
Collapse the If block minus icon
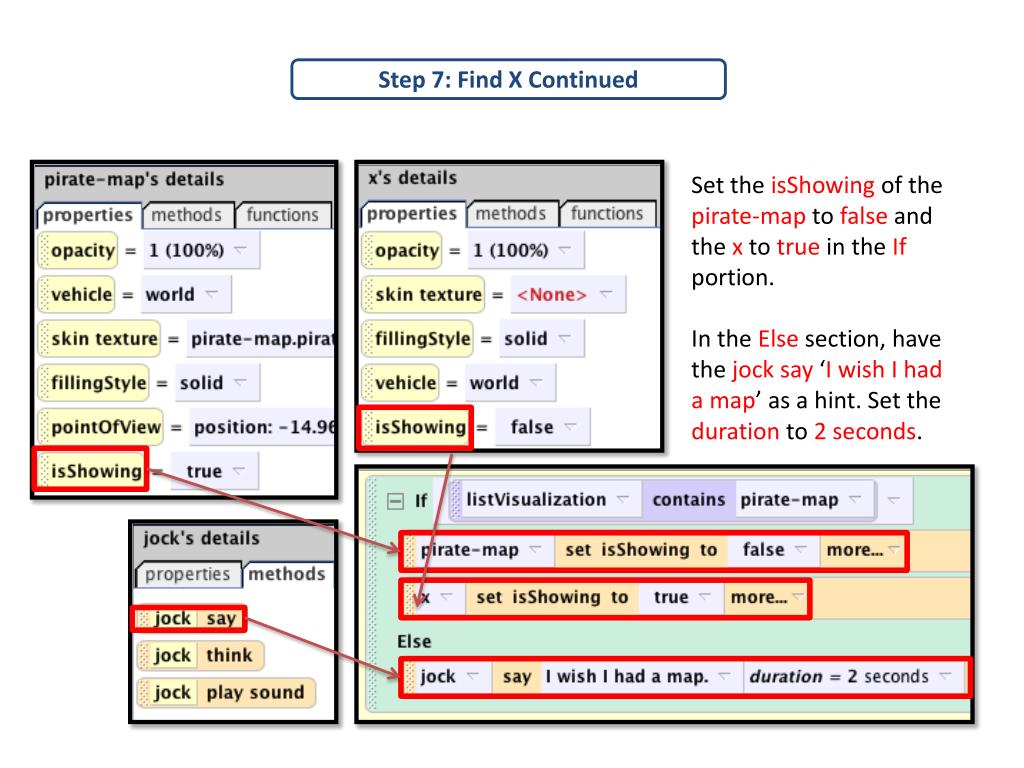(395, 501)
